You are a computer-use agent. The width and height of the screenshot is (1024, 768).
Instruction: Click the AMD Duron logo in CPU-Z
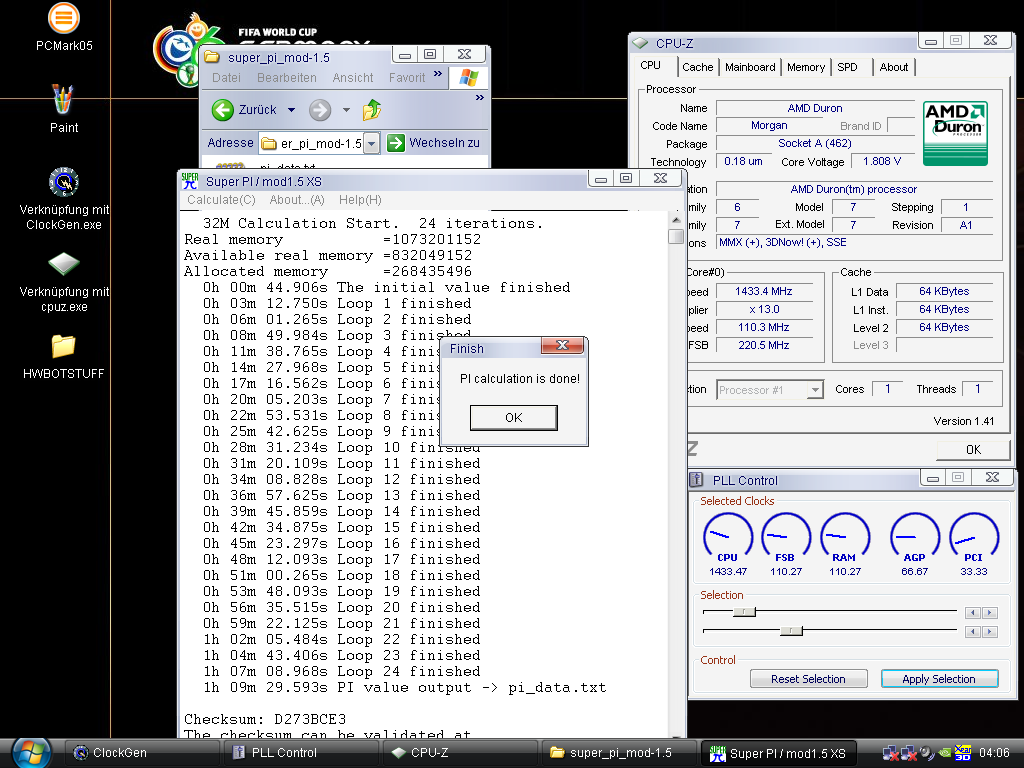955,133
